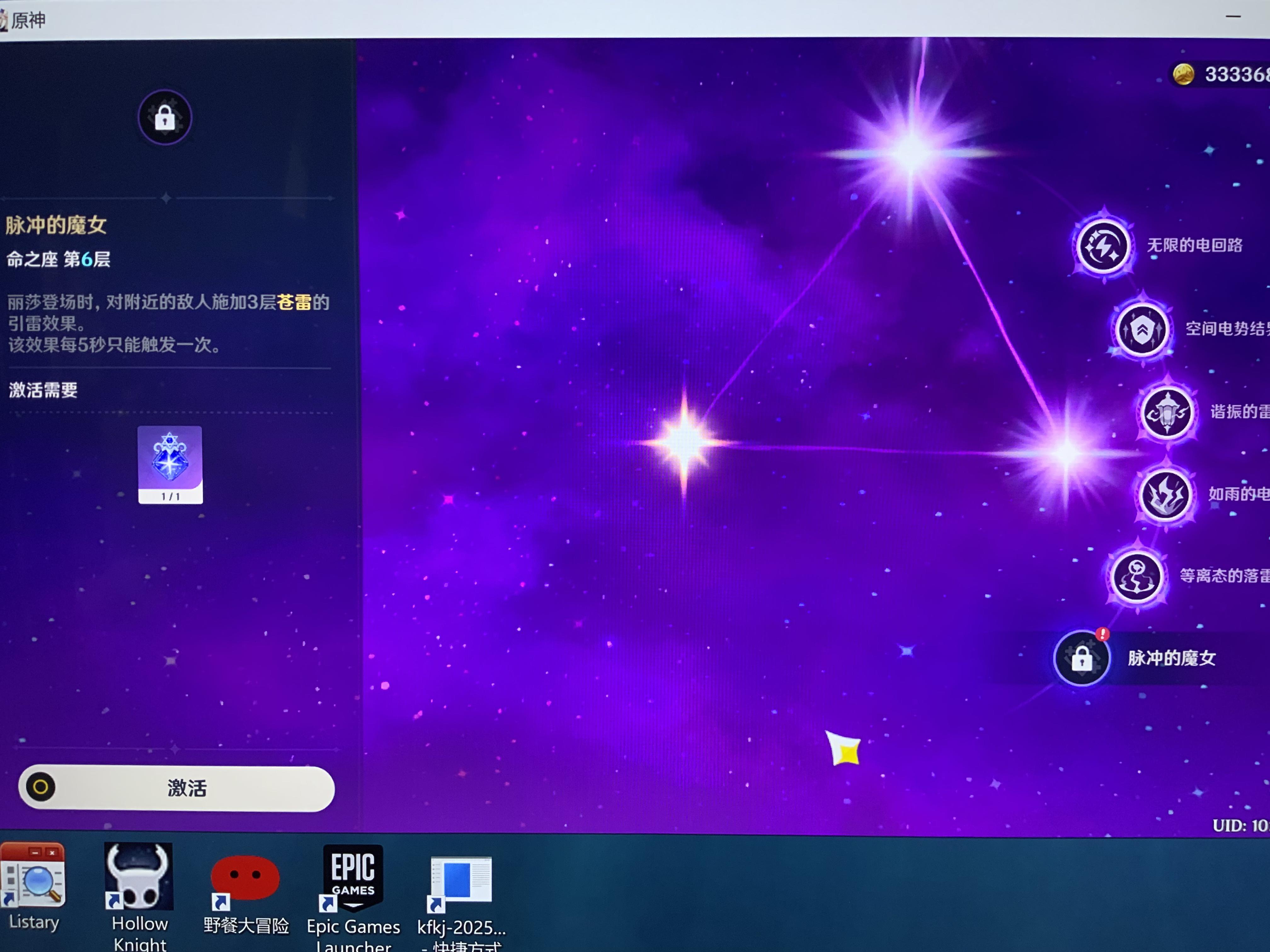Click the 无限的电回路 constellation label

[1195, 246]
